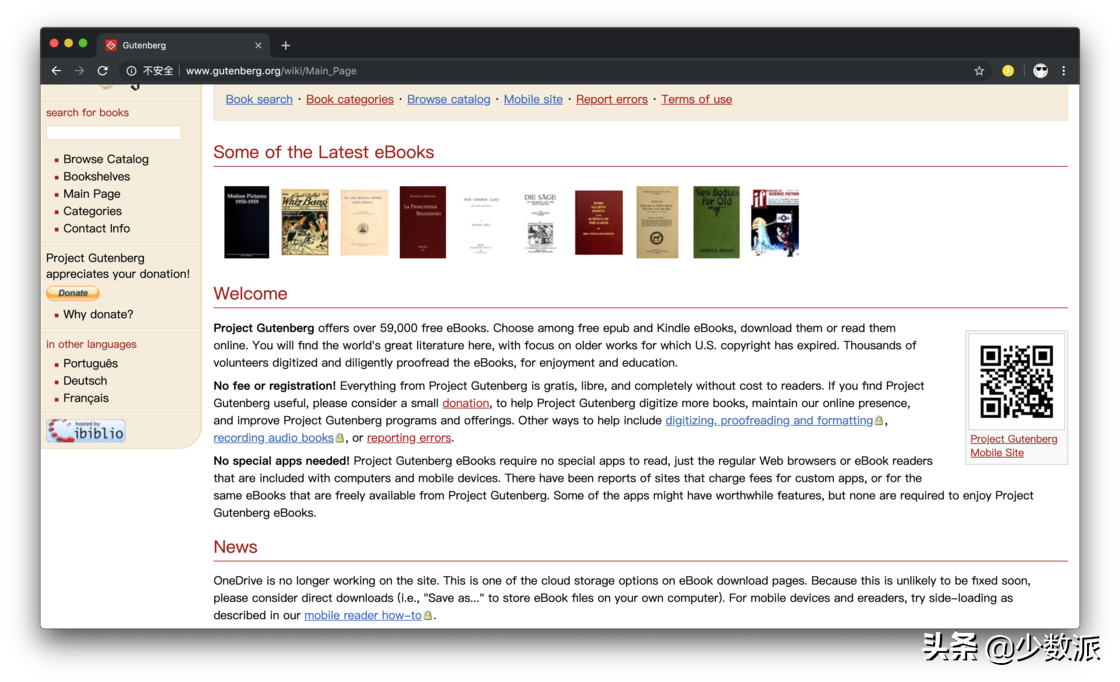Open the red cover with gold lettering

tap(599, 222)
